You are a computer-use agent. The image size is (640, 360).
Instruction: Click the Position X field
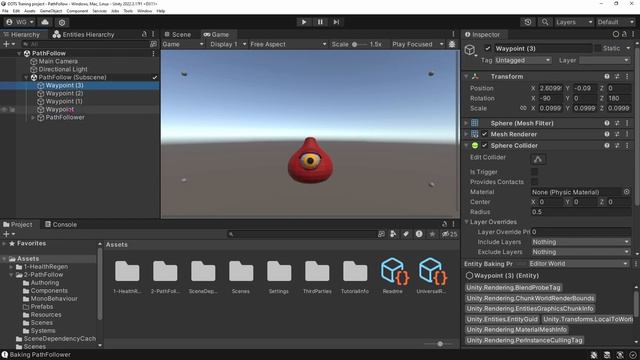click(x=550, y=88)
